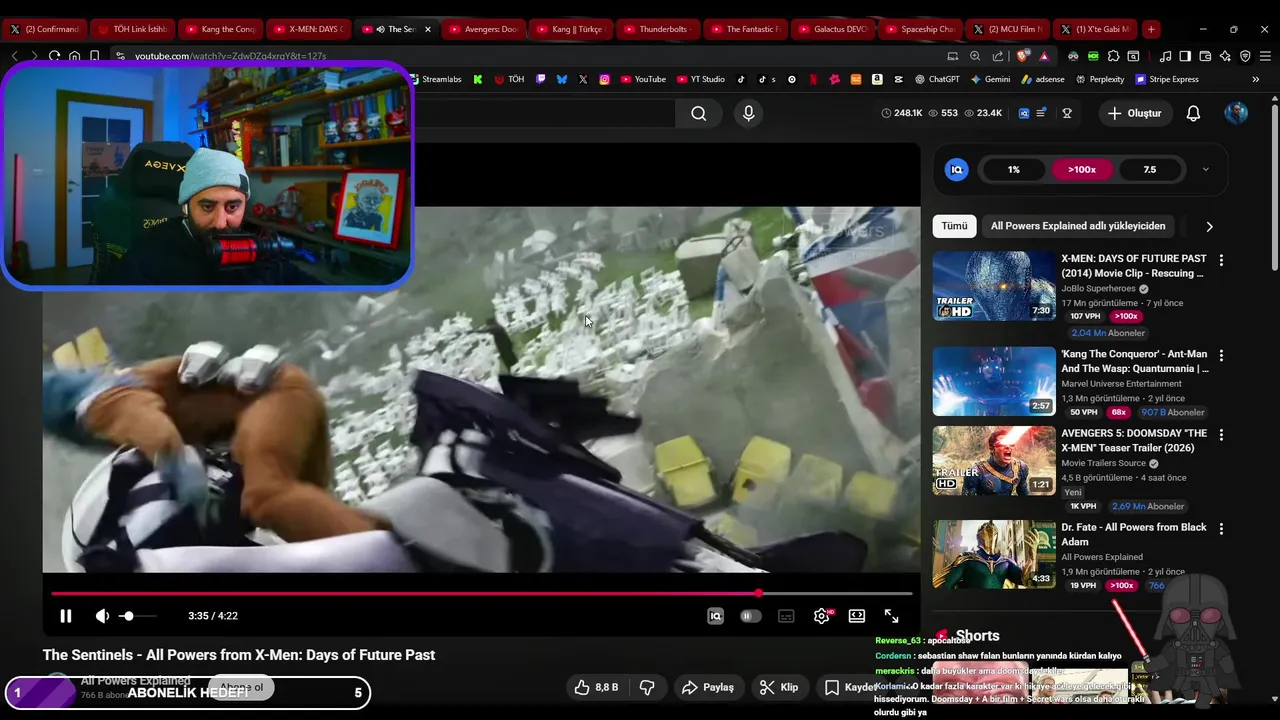Open the Streamlabs bookmark
Viewport: 1280px width, 720px height.
(x=434, y=79)
